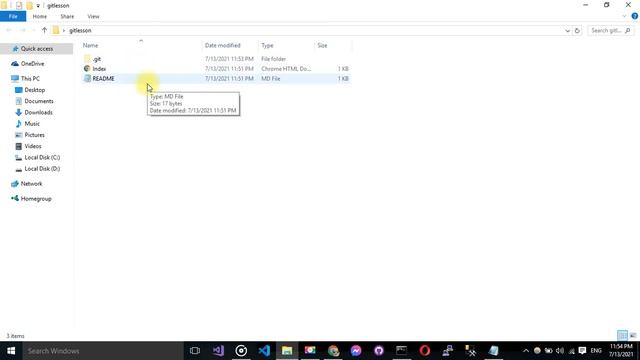Show hidden system tray icons
This screenshot has width=640, height=360.
click(x=526, y=351)
